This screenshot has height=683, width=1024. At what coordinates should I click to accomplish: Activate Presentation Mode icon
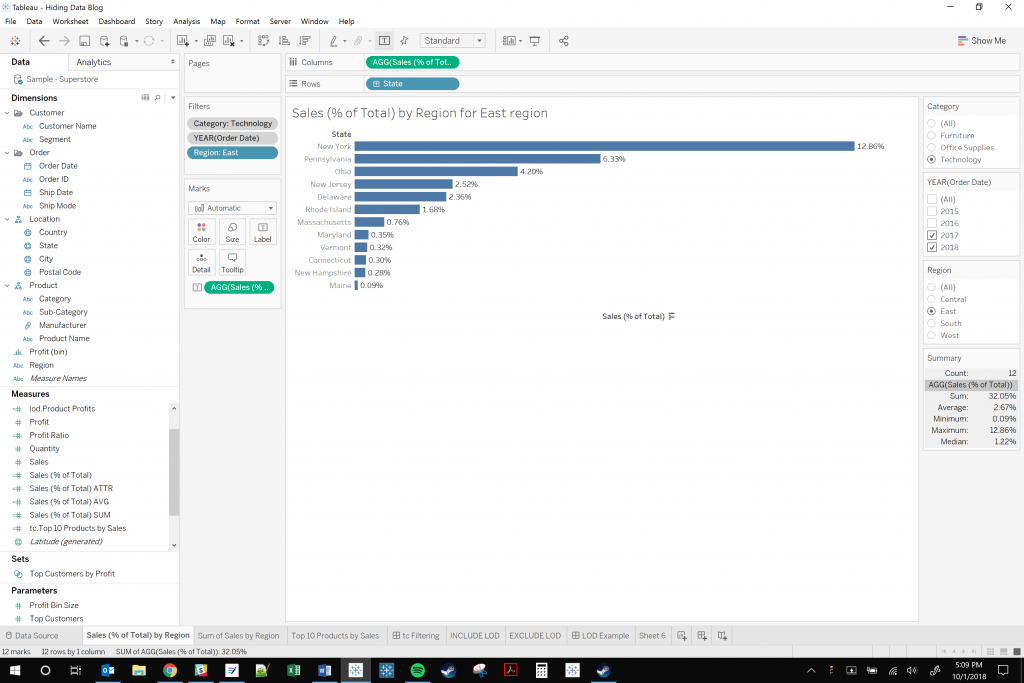tap(534, 41)
